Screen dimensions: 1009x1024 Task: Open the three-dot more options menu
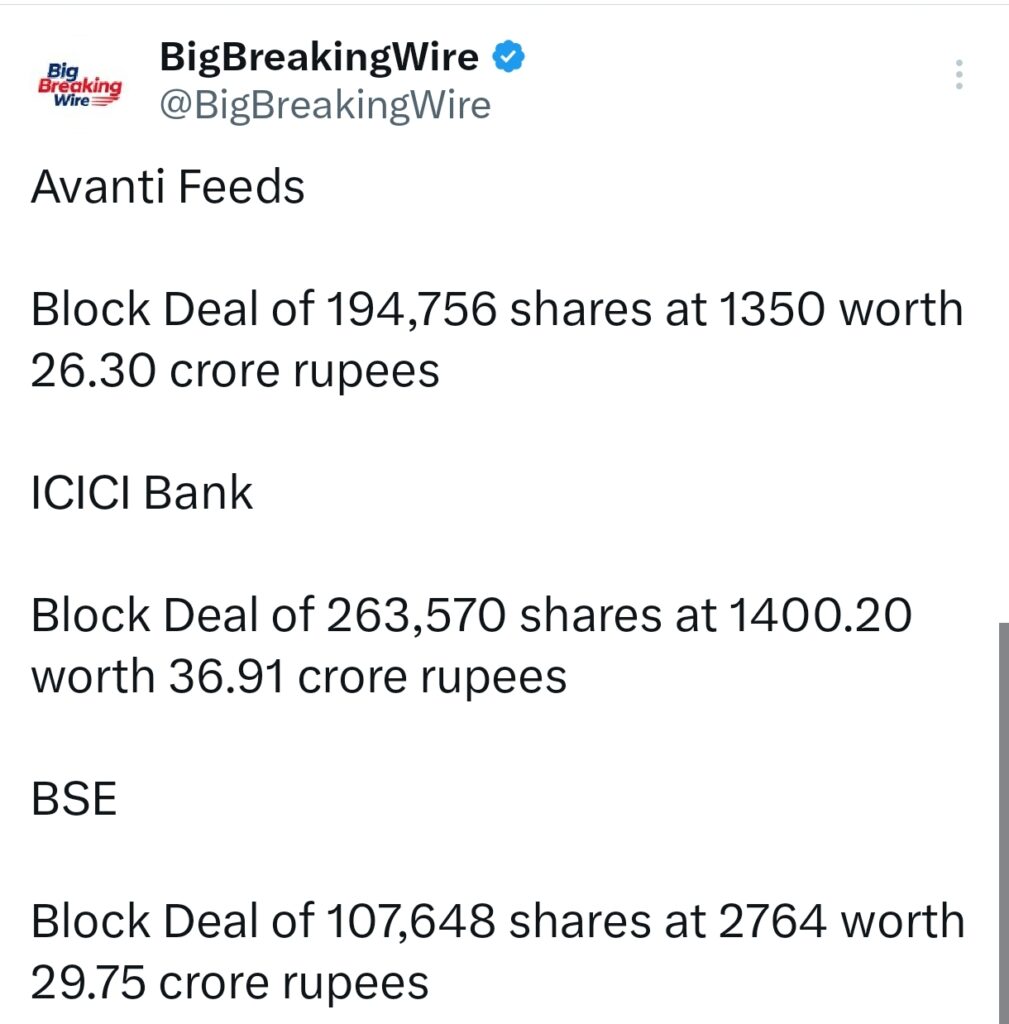pos(958,74)
